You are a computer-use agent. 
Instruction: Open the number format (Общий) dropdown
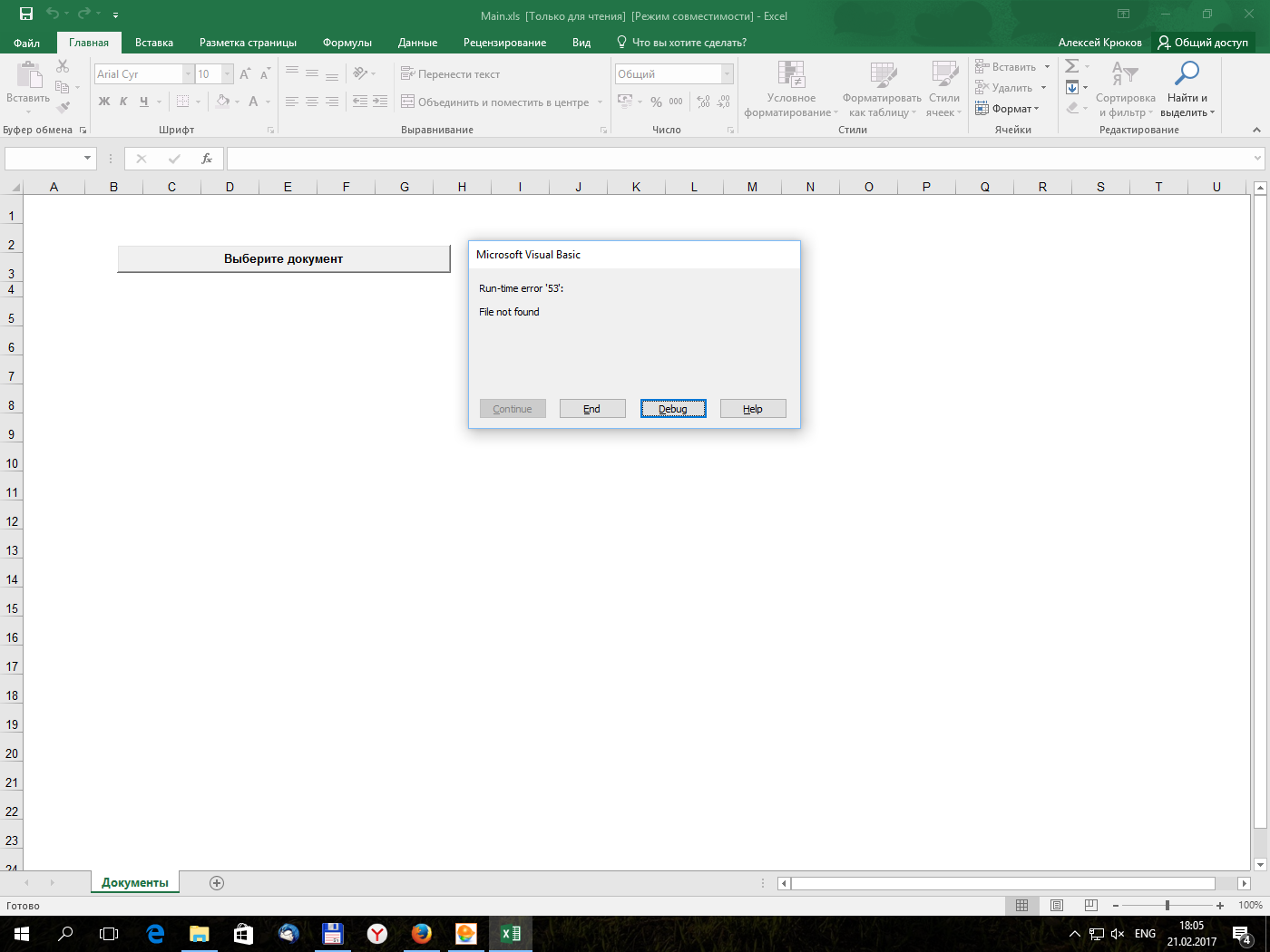pos(727,73)
